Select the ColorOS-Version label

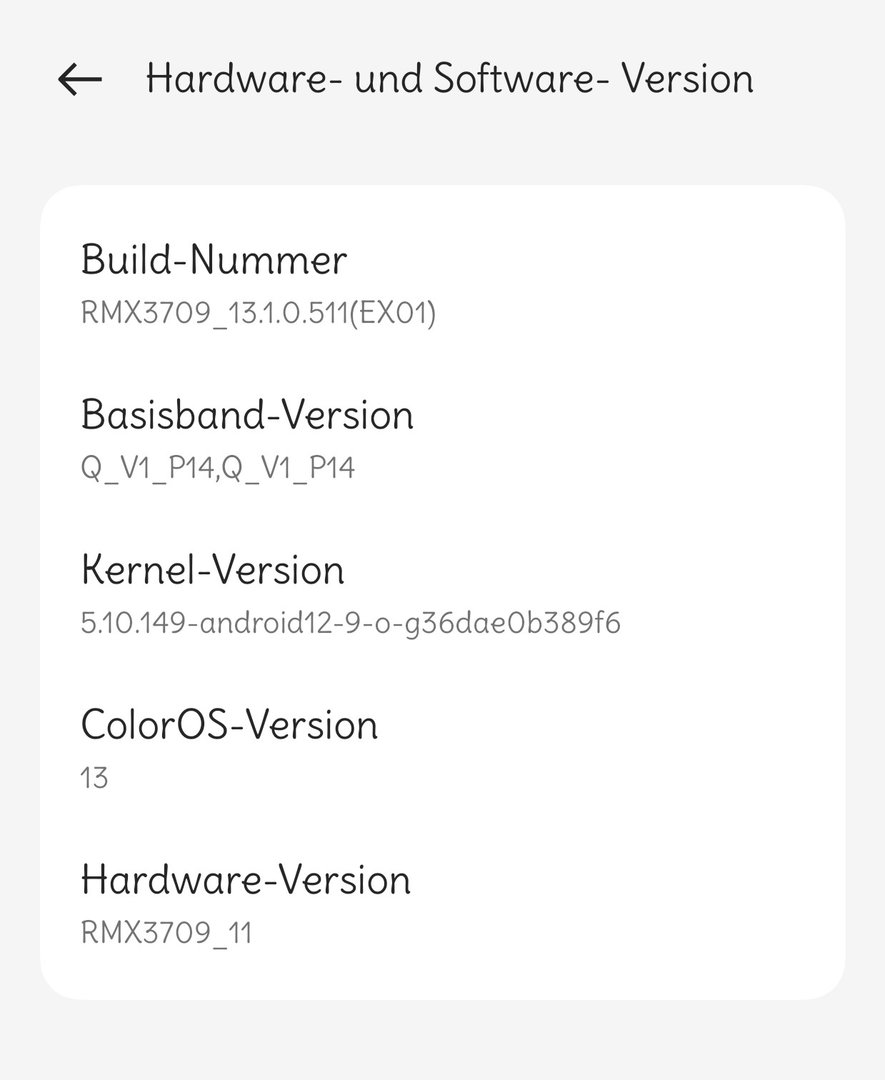tap(229, 725)
